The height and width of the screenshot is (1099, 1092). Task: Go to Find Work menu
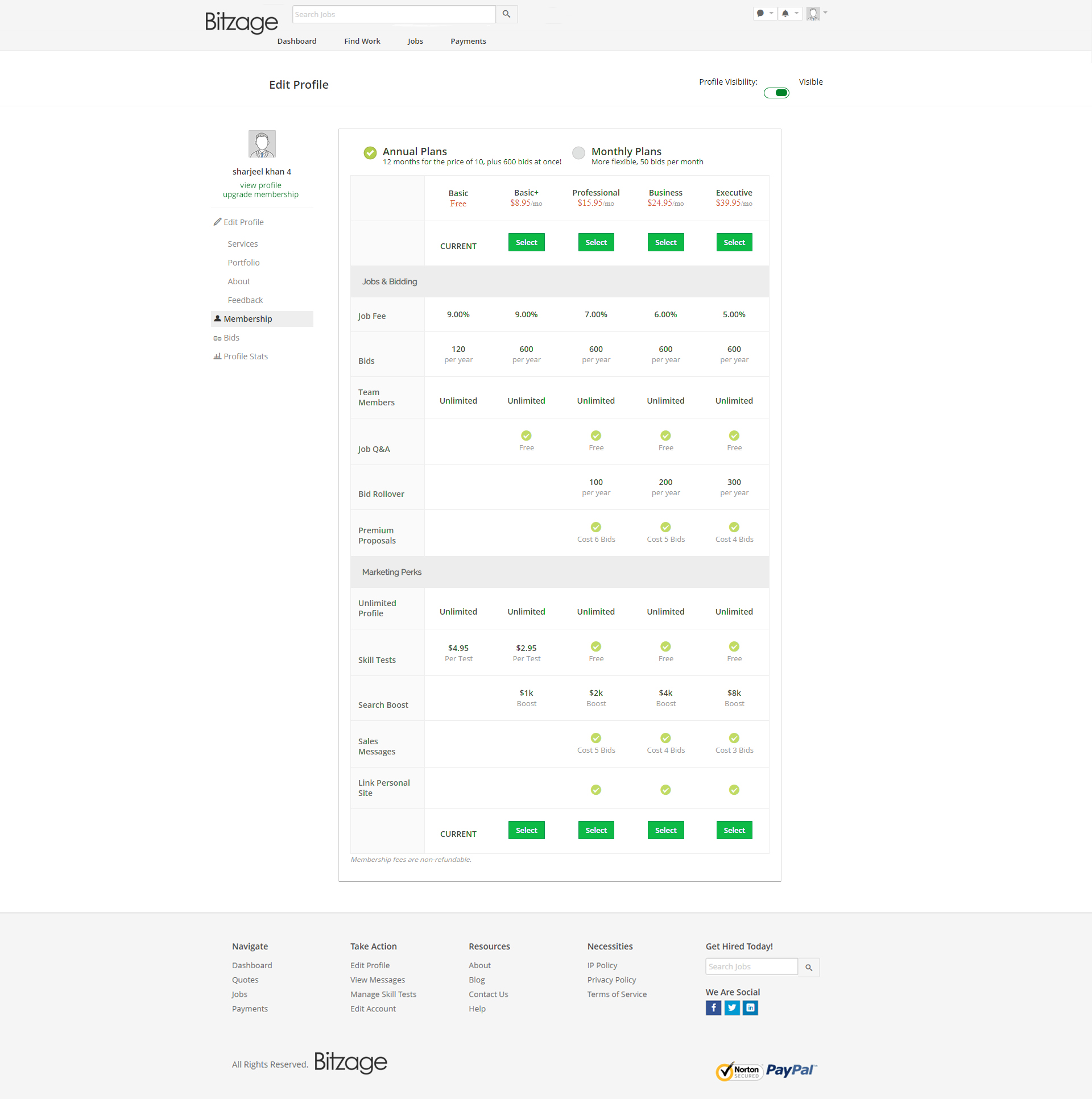coord(362,41)
